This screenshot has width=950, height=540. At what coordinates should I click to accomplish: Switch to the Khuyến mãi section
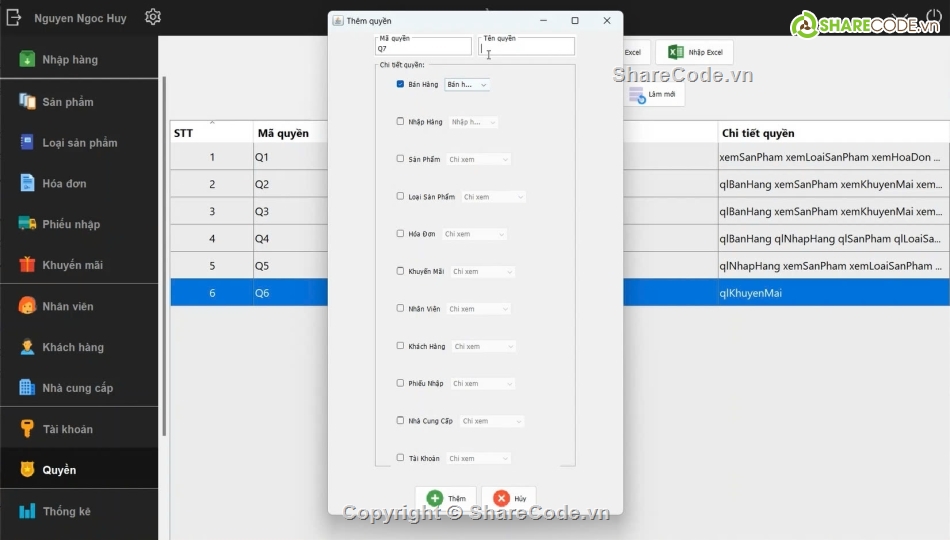(x=79, y=265)
